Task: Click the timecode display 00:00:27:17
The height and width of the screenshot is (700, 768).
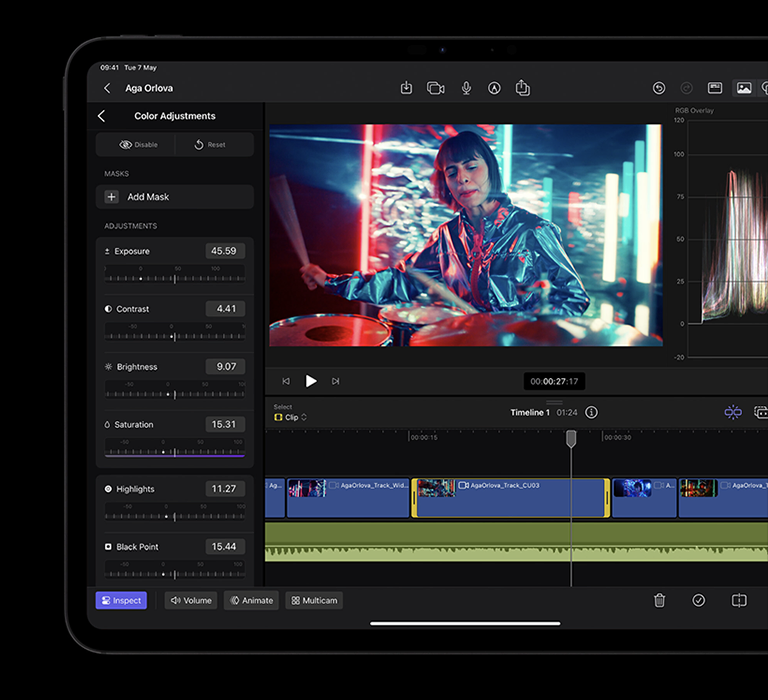Action: pos(554,381)
